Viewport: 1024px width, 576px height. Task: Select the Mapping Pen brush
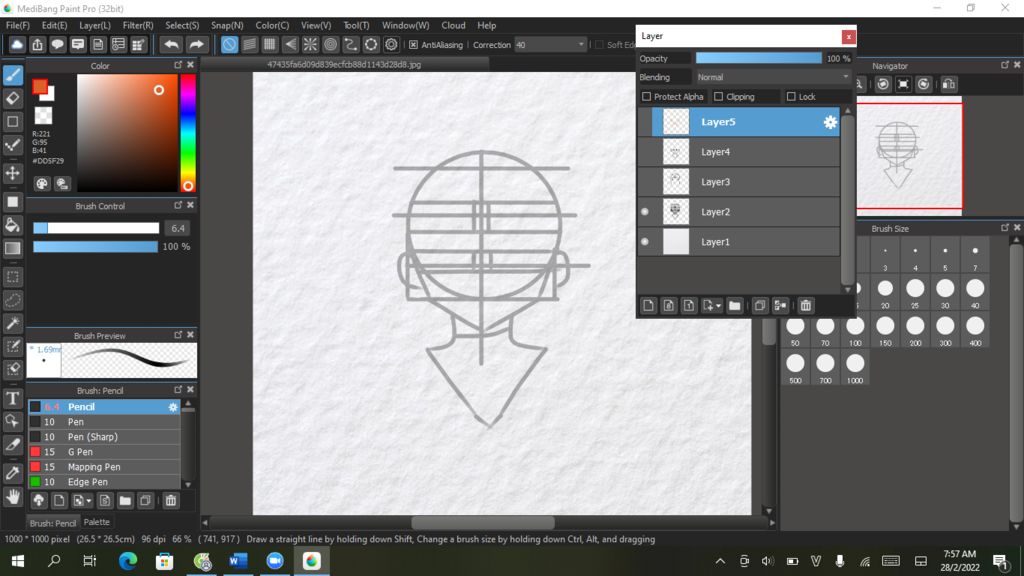click(x=104, y=467)
